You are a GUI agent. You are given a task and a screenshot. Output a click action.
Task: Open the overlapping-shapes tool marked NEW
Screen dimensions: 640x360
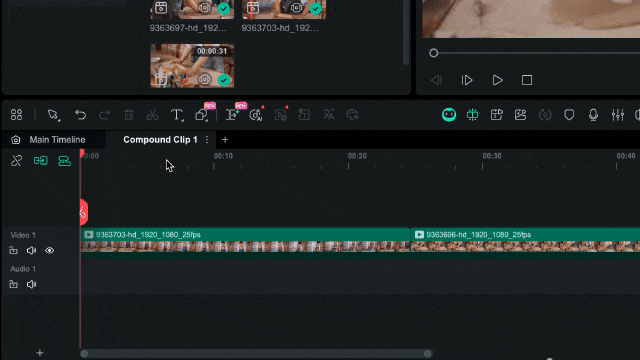point(202,115)
